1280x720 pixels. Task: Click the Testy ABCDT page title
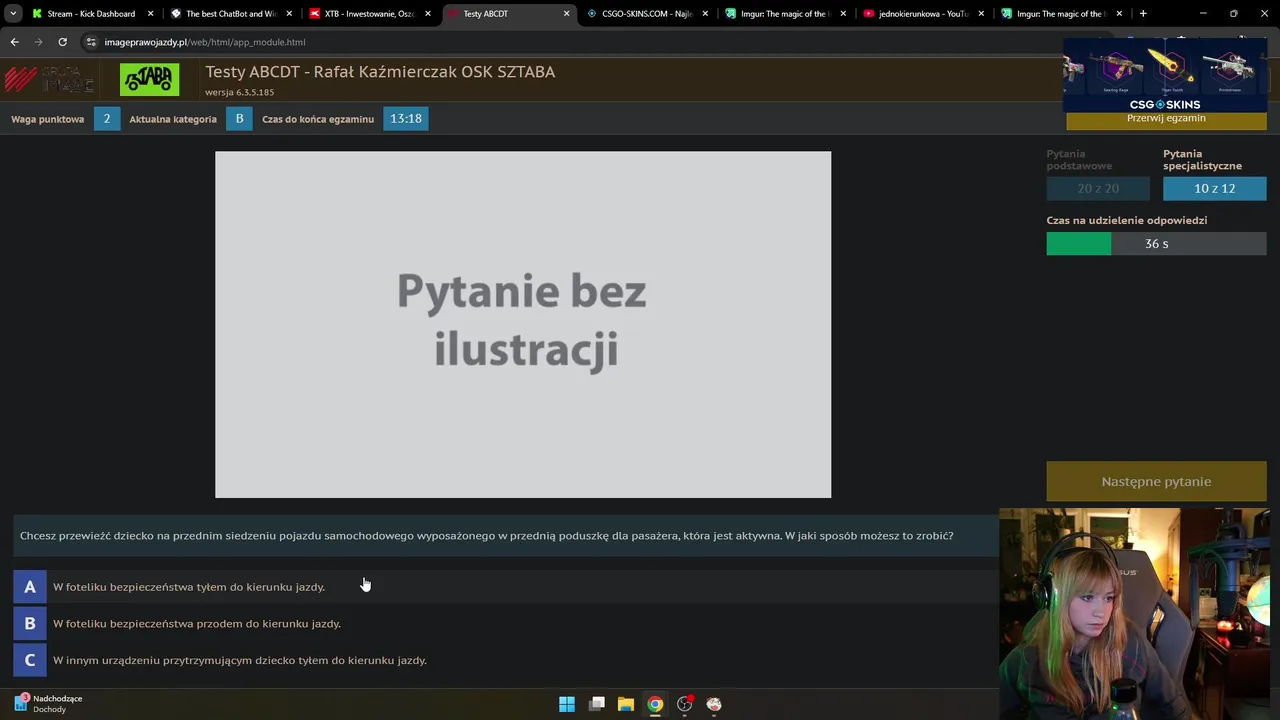(x=380, y=72)
